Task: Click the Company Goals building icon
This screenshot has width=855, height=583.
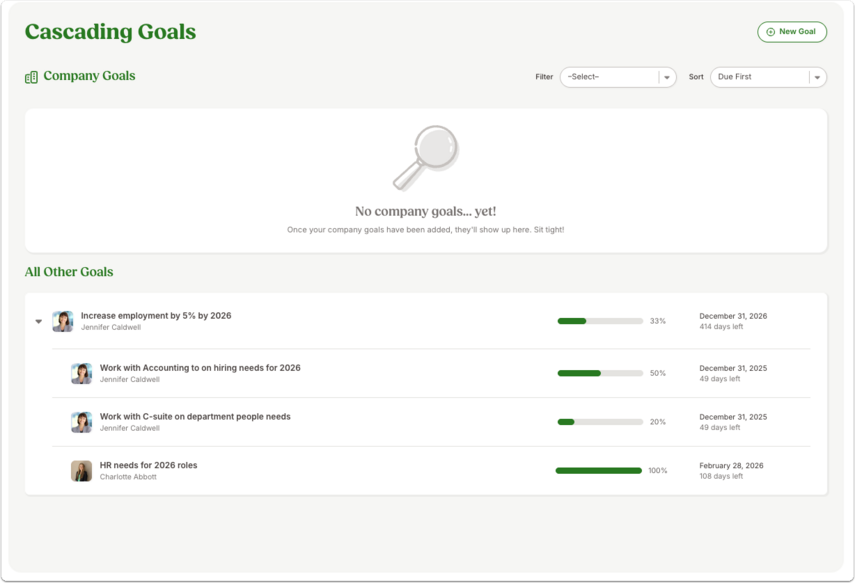Action: 32,77
